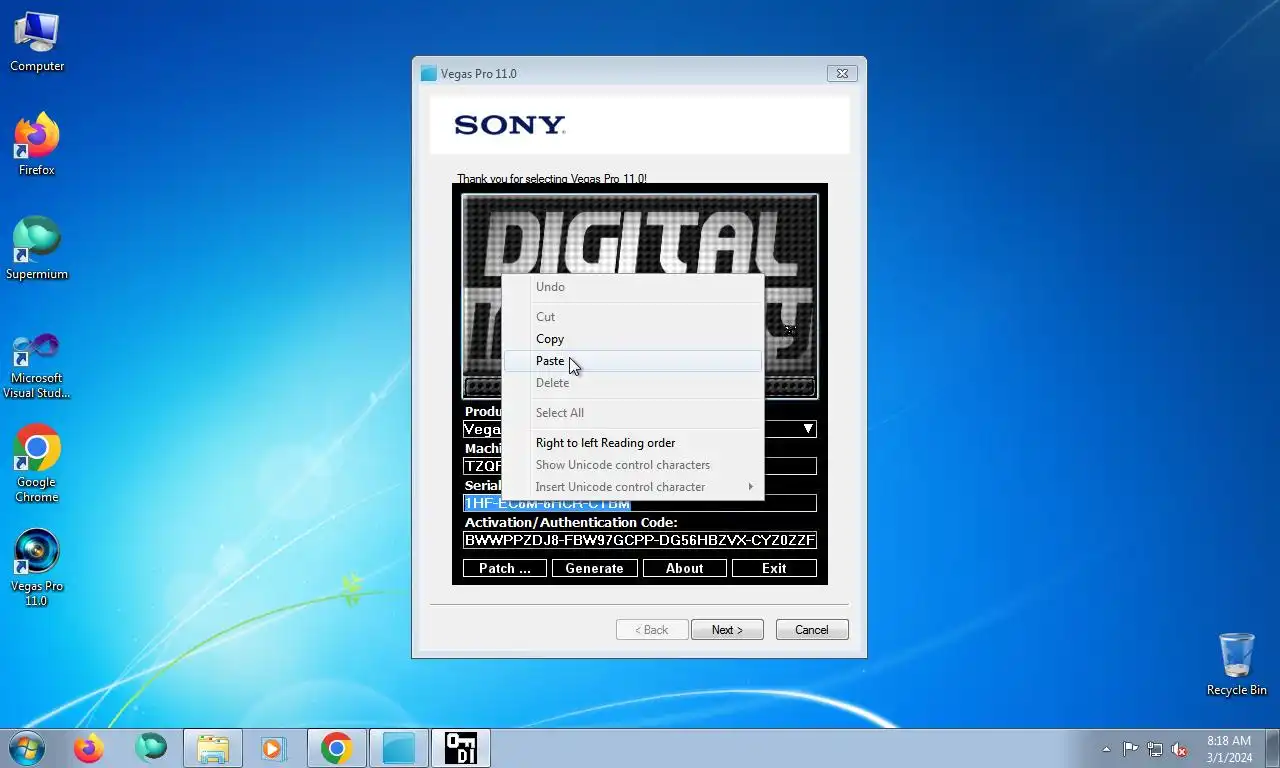Screen dimensions: 1280x768
Task: Click the Activation/Authentication Code field
Action: pyautogui.click(x=640, y=540)
